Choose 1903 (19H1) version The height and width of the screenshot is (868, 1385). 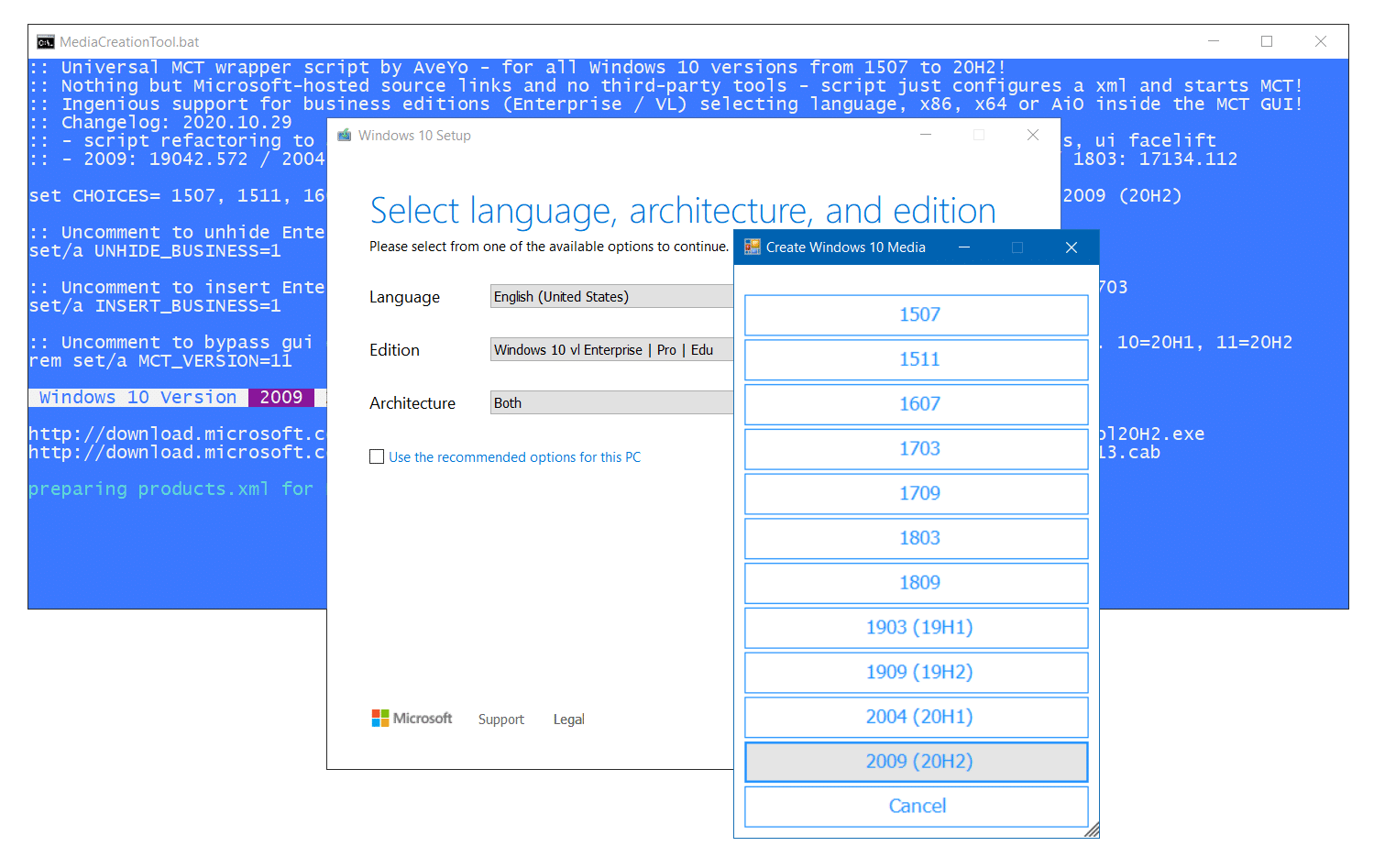[916, 628]
